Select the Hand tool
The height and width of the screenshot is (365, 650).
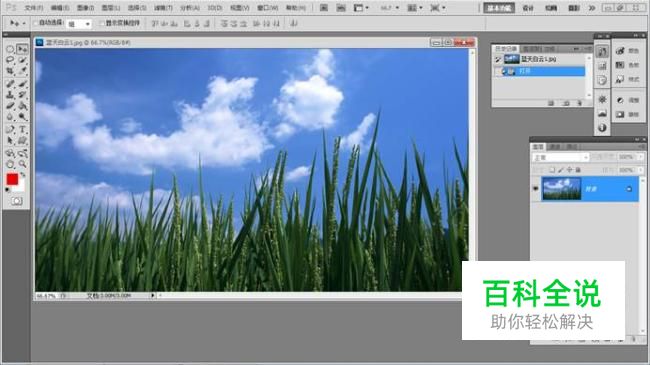(x=10, y=165)
